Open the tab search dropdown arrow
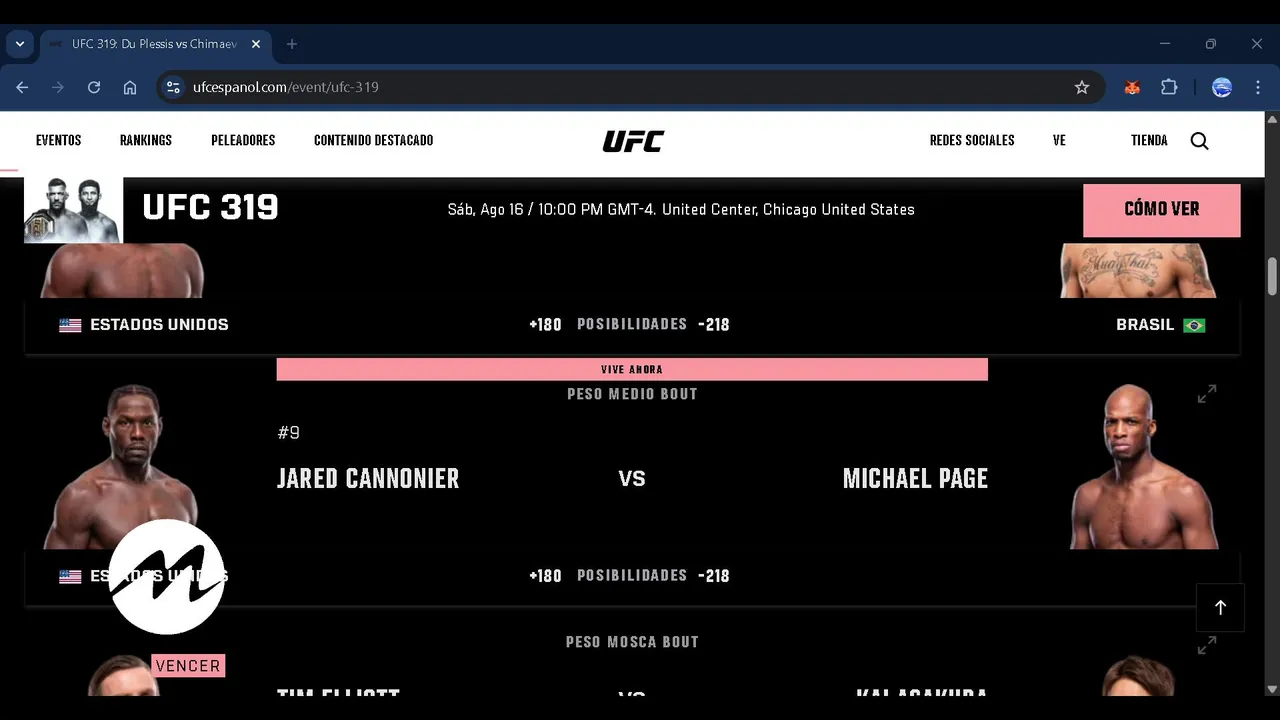Screen dimensions: 1280x720 pyautogui.click(x=19, y=44)
